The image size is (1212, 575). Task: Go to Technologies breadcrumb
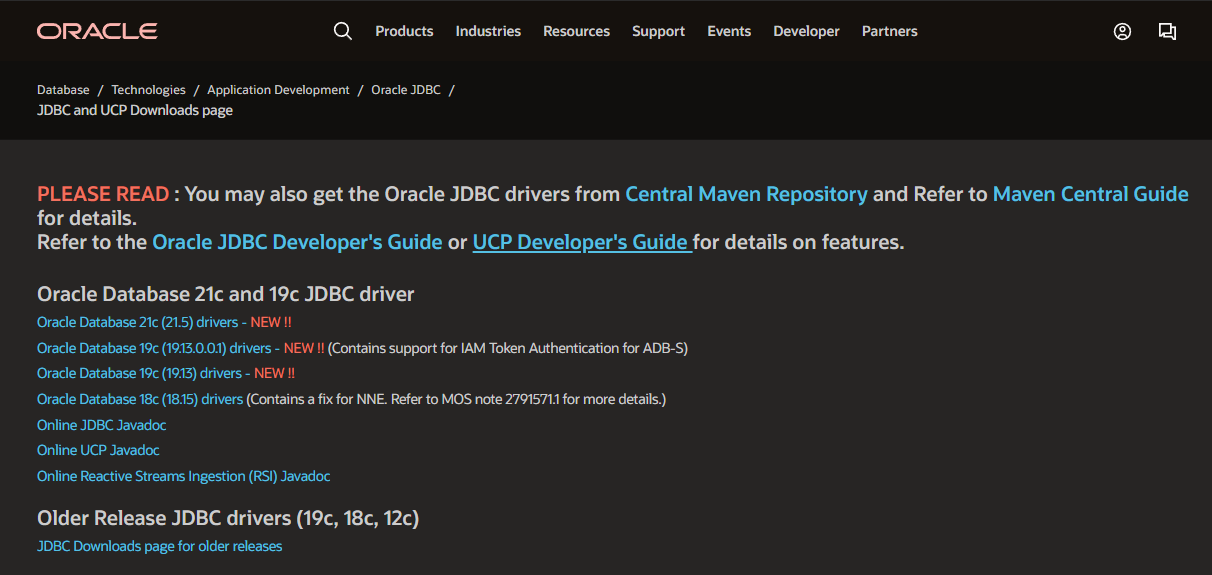148,90
